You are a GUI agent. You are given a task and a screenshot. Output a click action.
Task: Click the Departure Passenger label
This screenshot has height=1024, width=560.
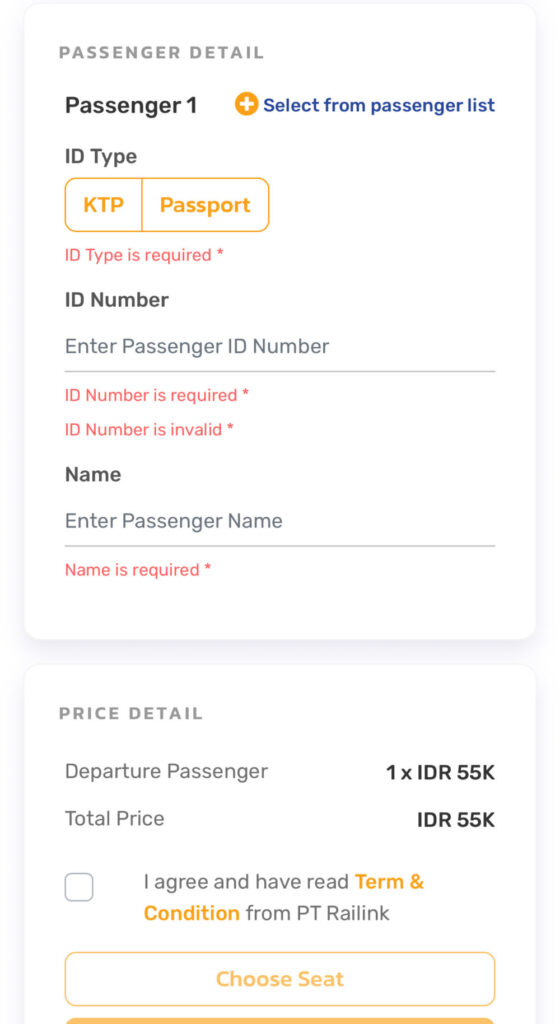pyautogui.click(x=166, y=771)
